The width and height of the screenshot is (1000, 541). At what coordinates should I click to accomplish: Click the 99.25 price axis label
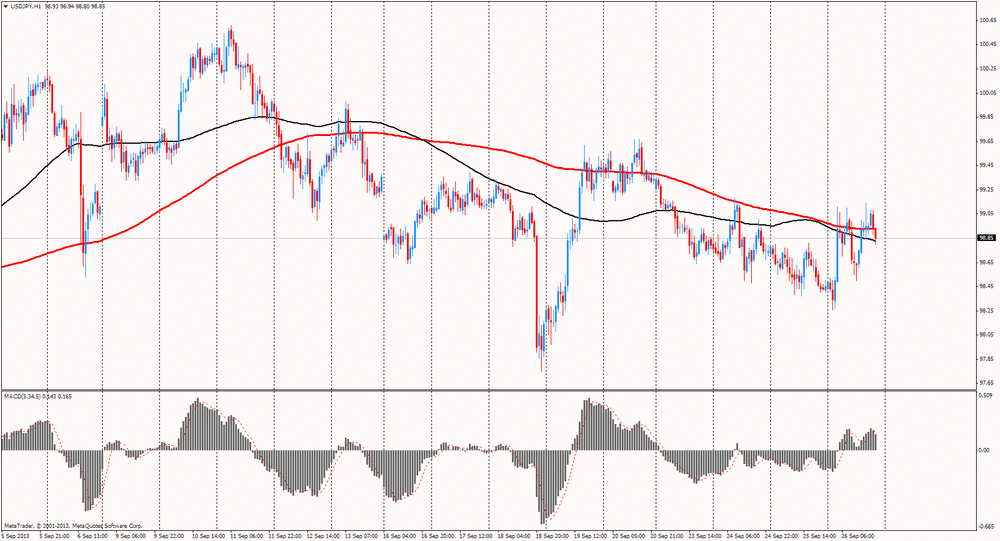pos(988,189)
